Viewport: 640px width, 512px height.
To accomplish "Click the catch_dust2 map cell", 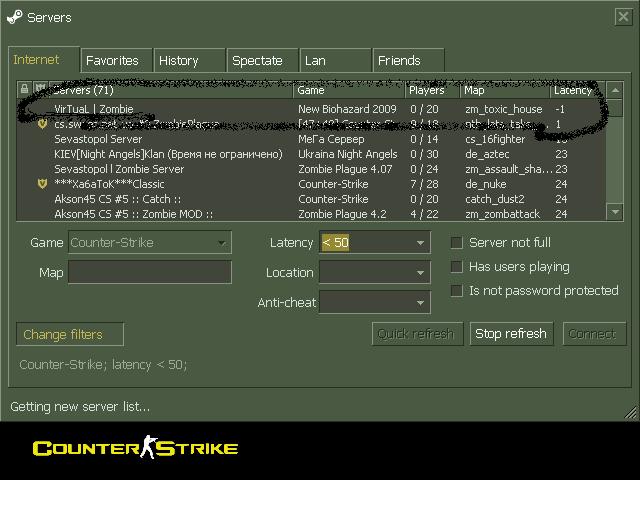I will click(495, 199).
